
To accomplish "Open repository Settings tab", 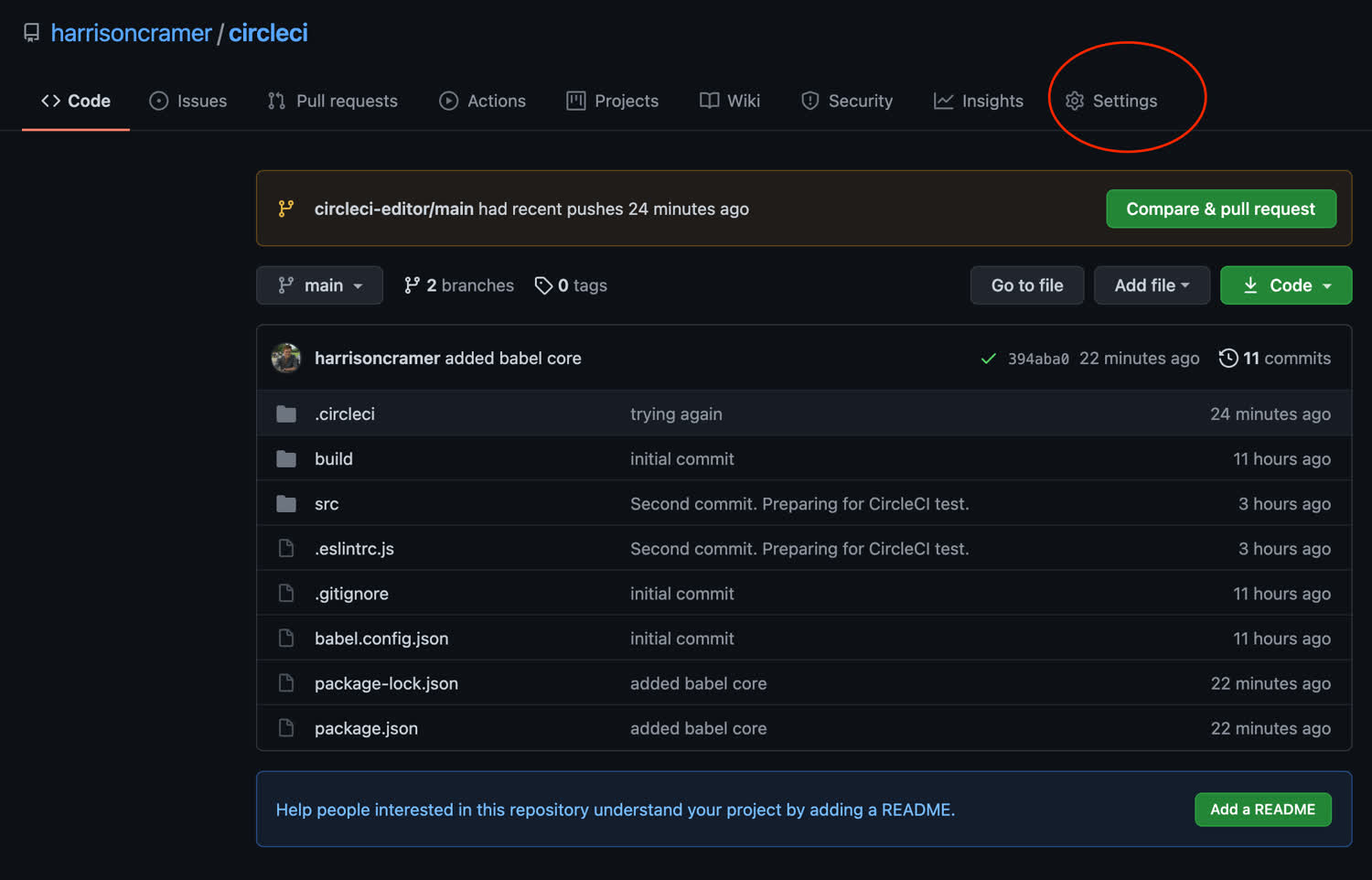I will point(1111,101).
